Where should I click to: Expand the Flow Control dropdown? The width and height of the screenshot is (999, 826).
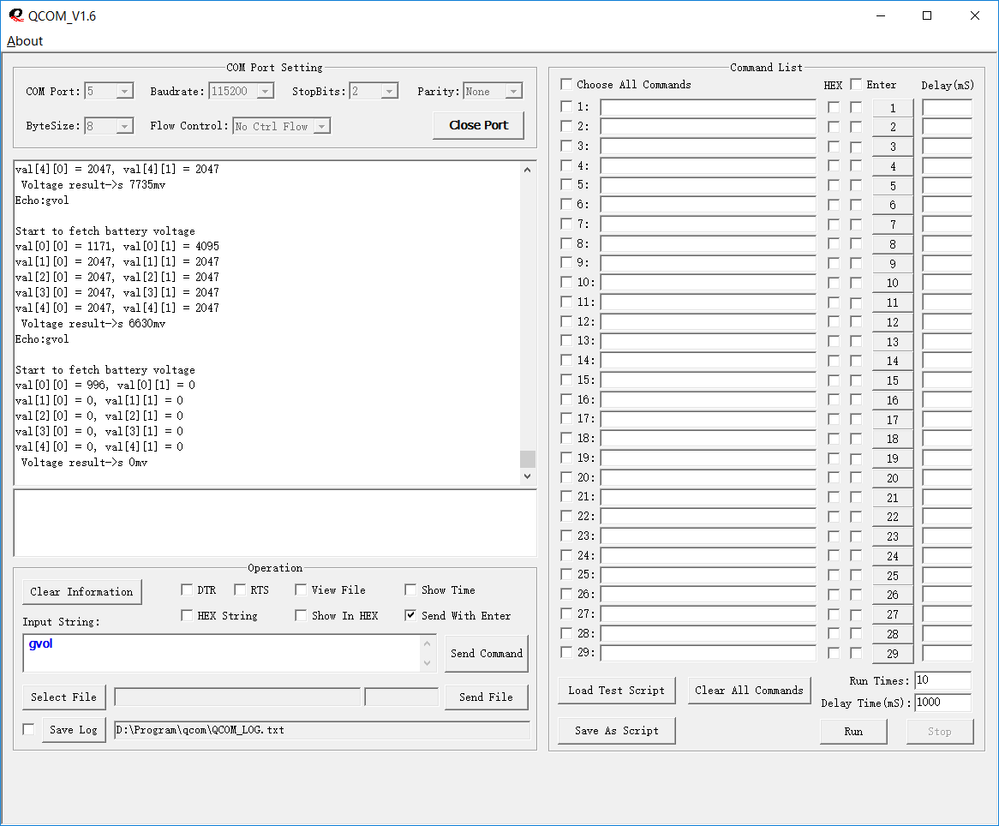click(x=322, y=126)
